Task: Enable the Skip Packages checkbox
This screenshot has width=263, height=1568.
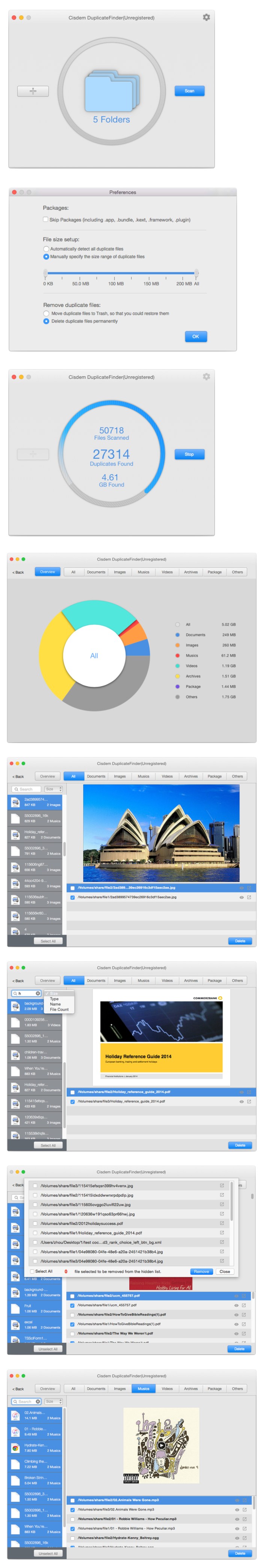Action: (x=46, y=220)
